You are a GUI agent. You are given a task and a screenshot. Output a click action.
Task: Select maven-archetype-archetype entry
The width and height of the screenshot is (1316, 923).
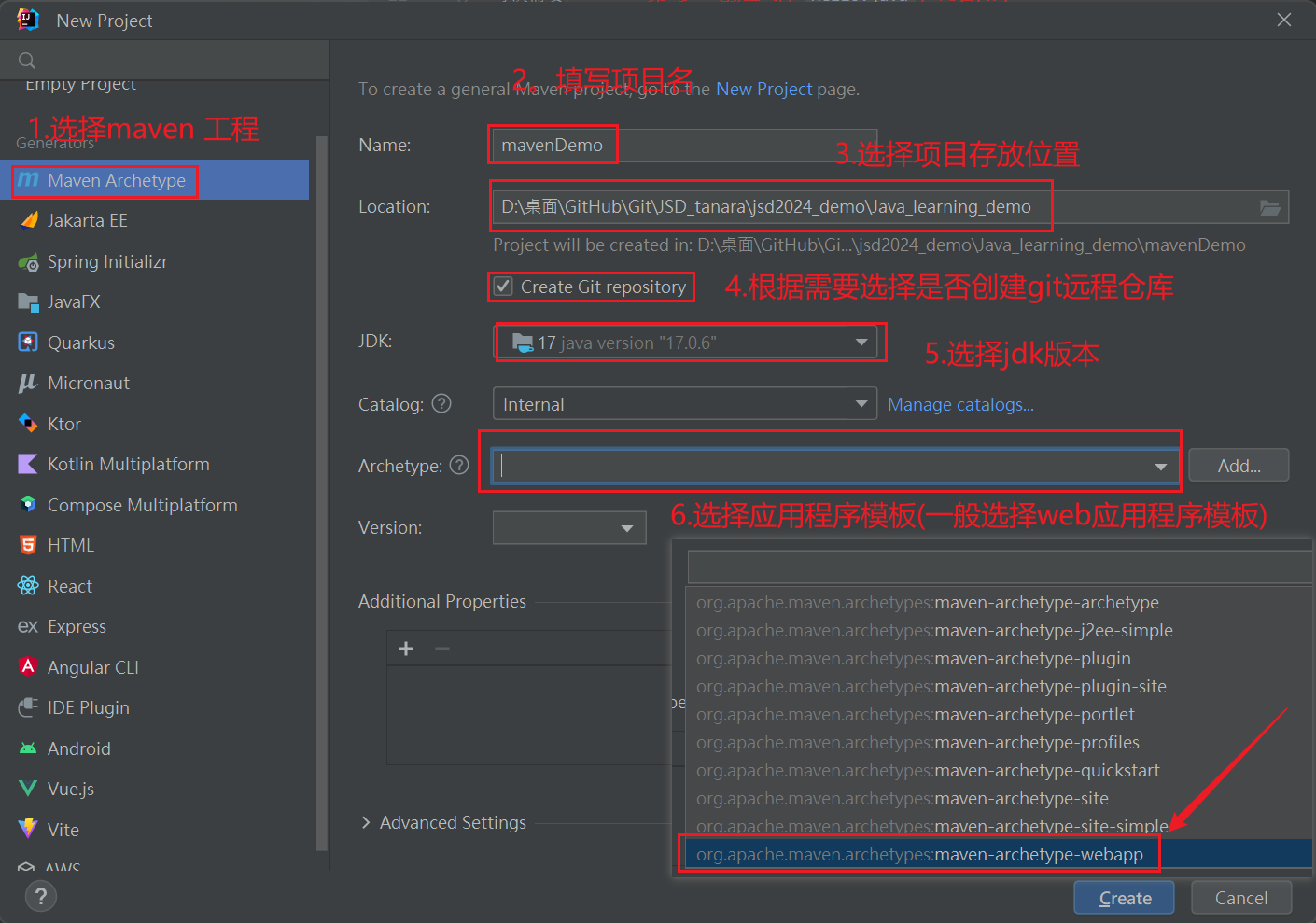999,602
